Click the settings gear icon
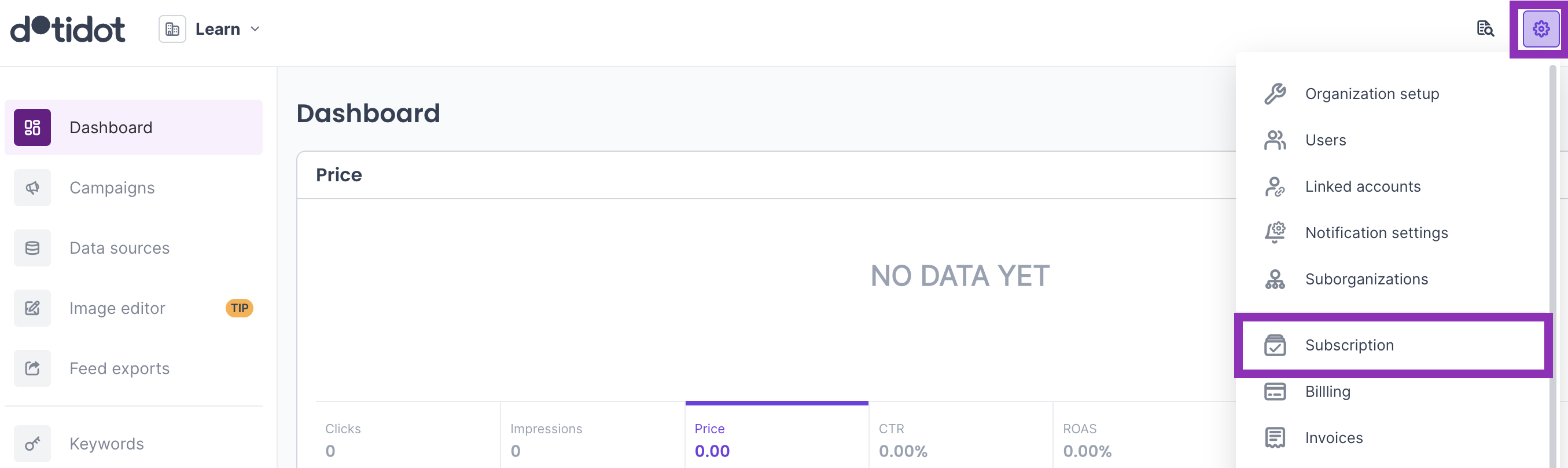Screen dimensions: 1568x468 [1541, 28]
